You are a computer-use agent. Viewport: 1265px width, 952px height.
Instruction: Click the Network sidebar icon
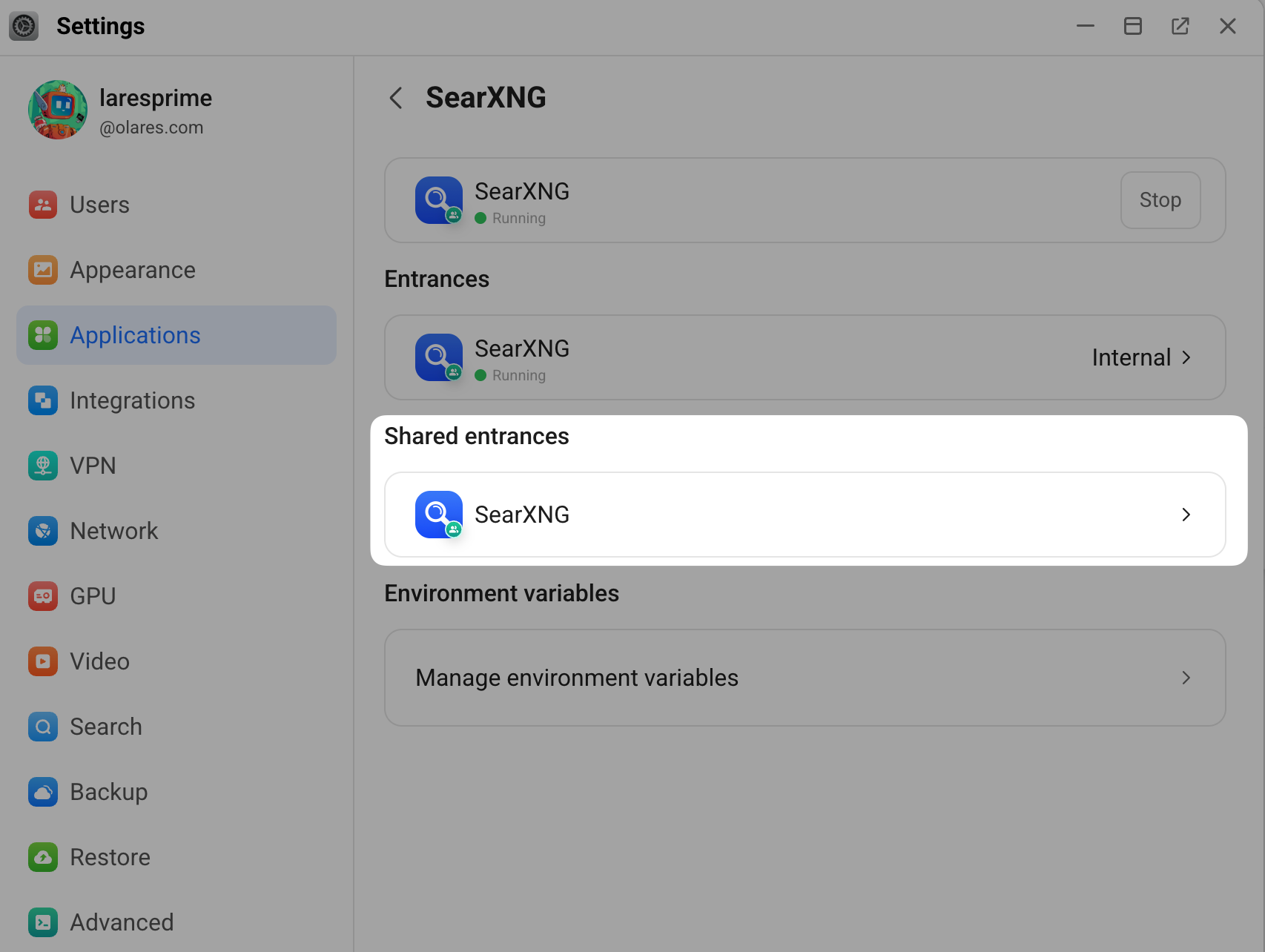click(x=43, y=531)
